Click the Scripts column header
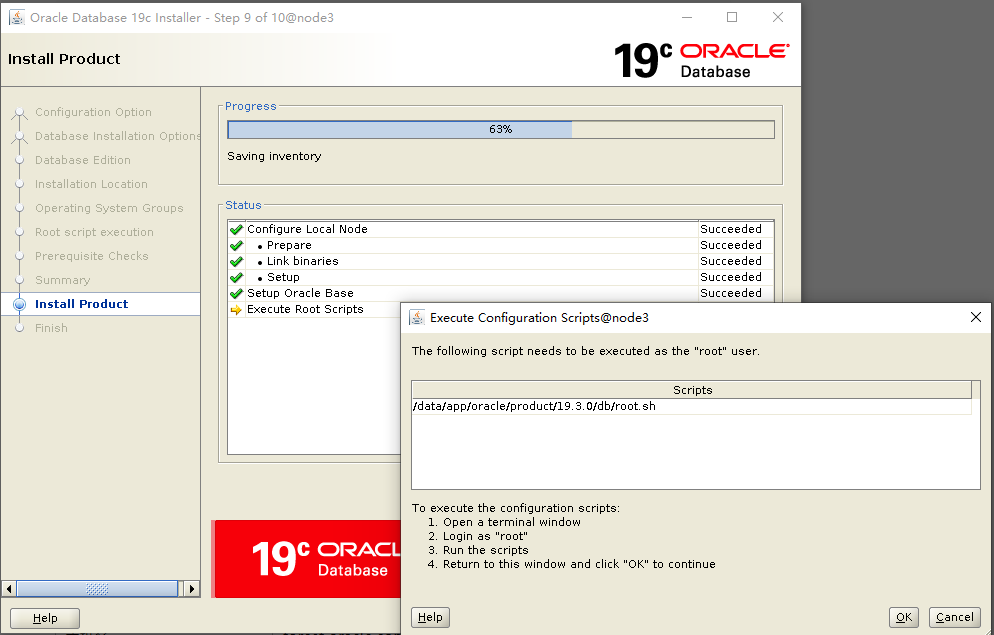994x635 pixels. [x=692, y=390]
